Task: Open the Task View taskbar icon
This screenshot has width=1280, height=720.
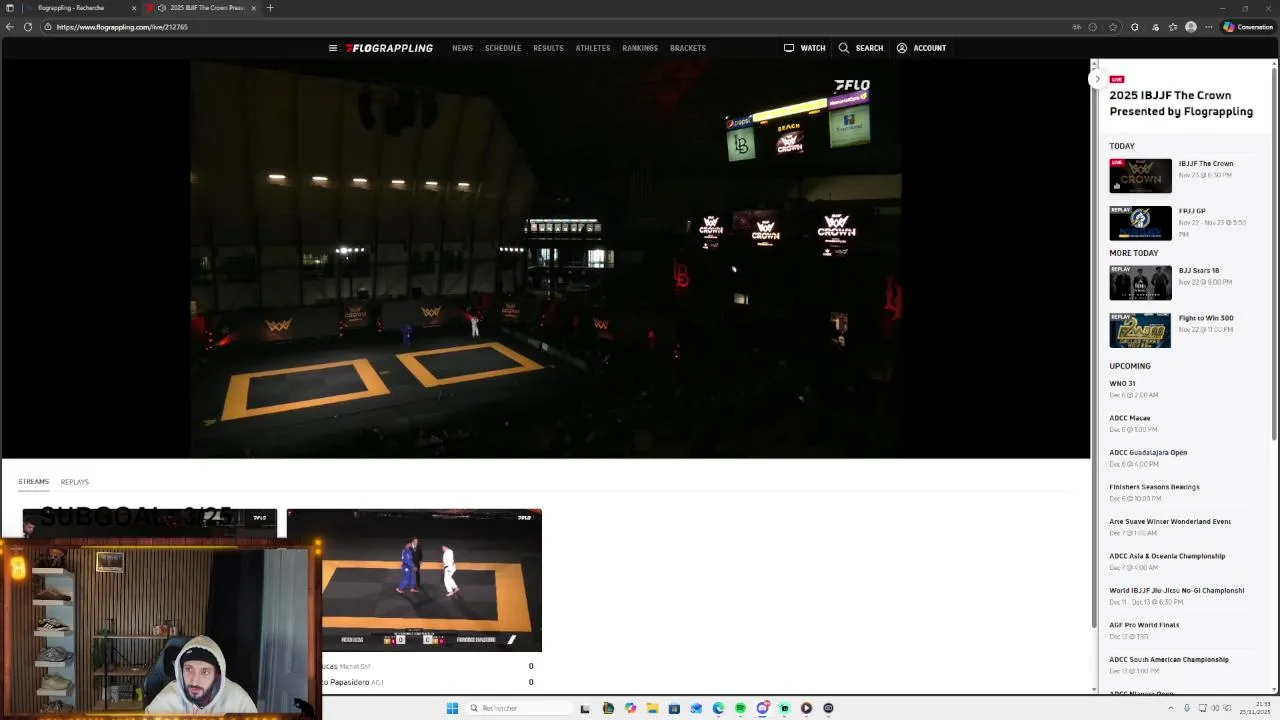Action: click(585, 708)
